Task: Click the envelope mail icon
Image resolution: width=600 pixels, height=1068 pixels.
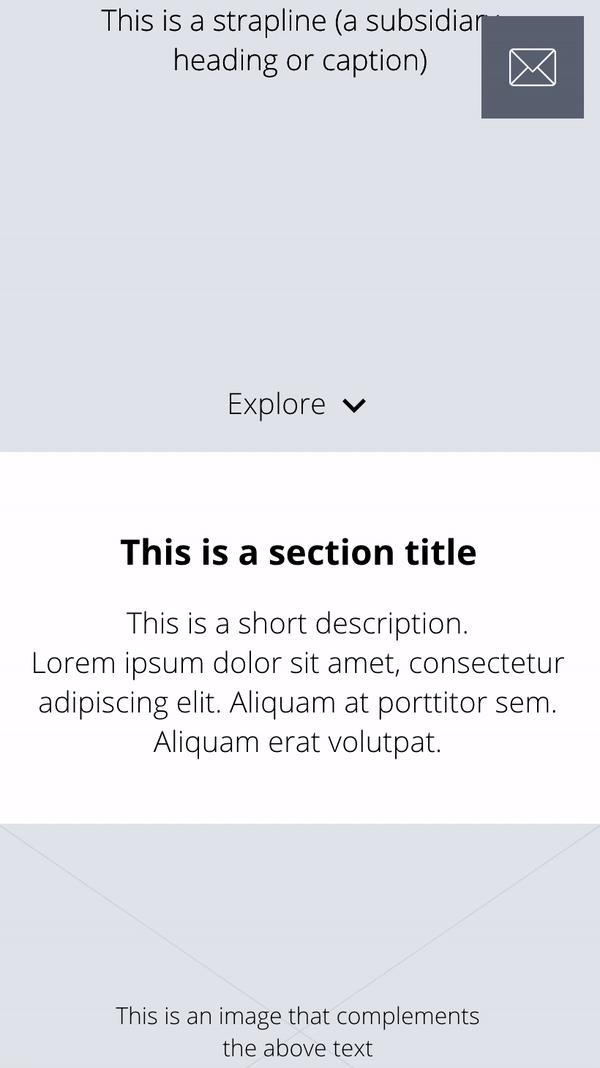Action: pos(532,68)
